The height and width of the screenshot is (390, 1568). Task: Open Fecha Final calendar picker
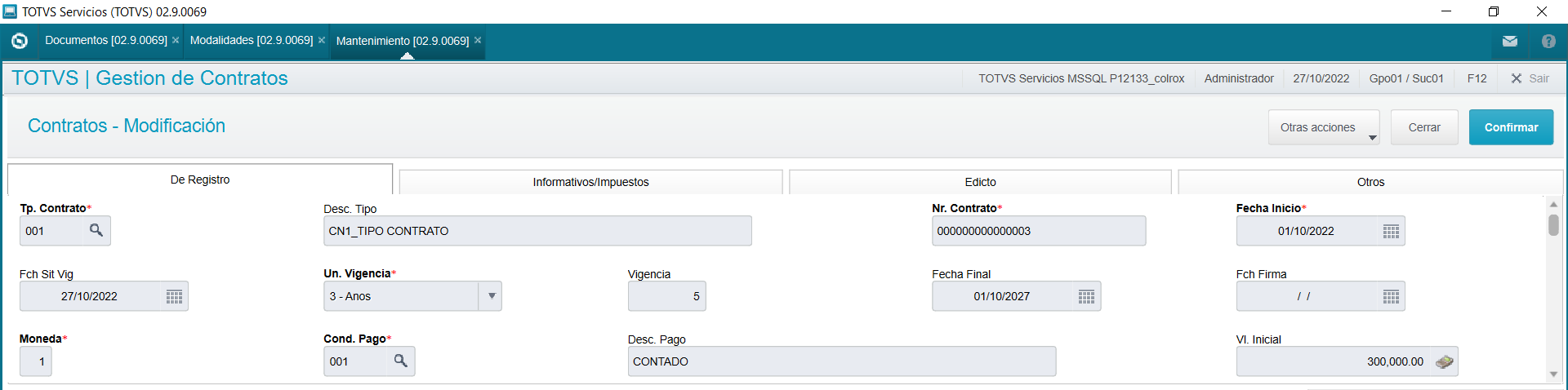pyautogui.click(x=1087, y=296)
